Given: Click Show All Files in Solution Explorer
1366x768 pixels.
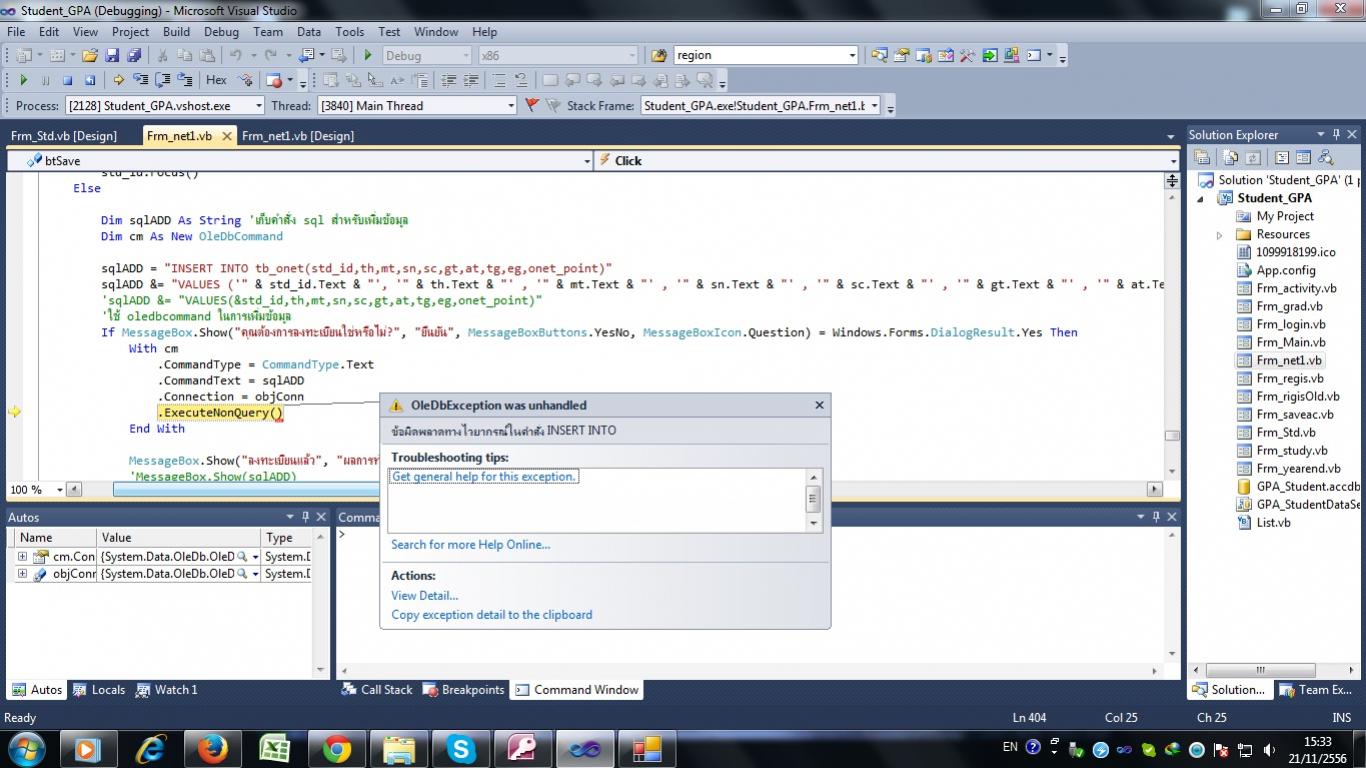Looking at the screenshot, I should coord(1231,157).
